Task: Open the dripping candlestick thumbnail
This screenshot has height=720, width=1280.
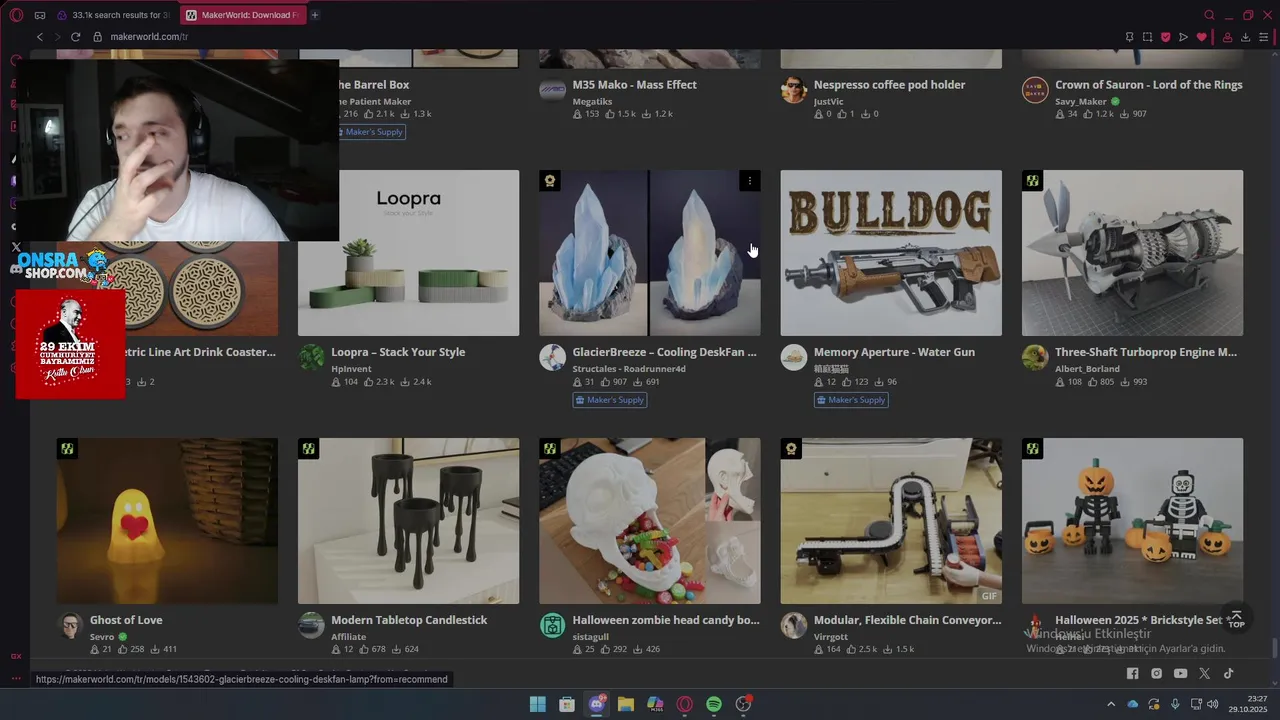Action: click(408, 521)
